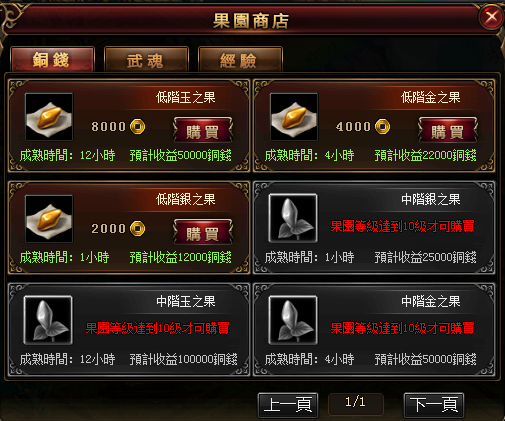Click the red level-10 notice under 中階金之果
This screenshot has height=421, width=505.
click(402, 328)
